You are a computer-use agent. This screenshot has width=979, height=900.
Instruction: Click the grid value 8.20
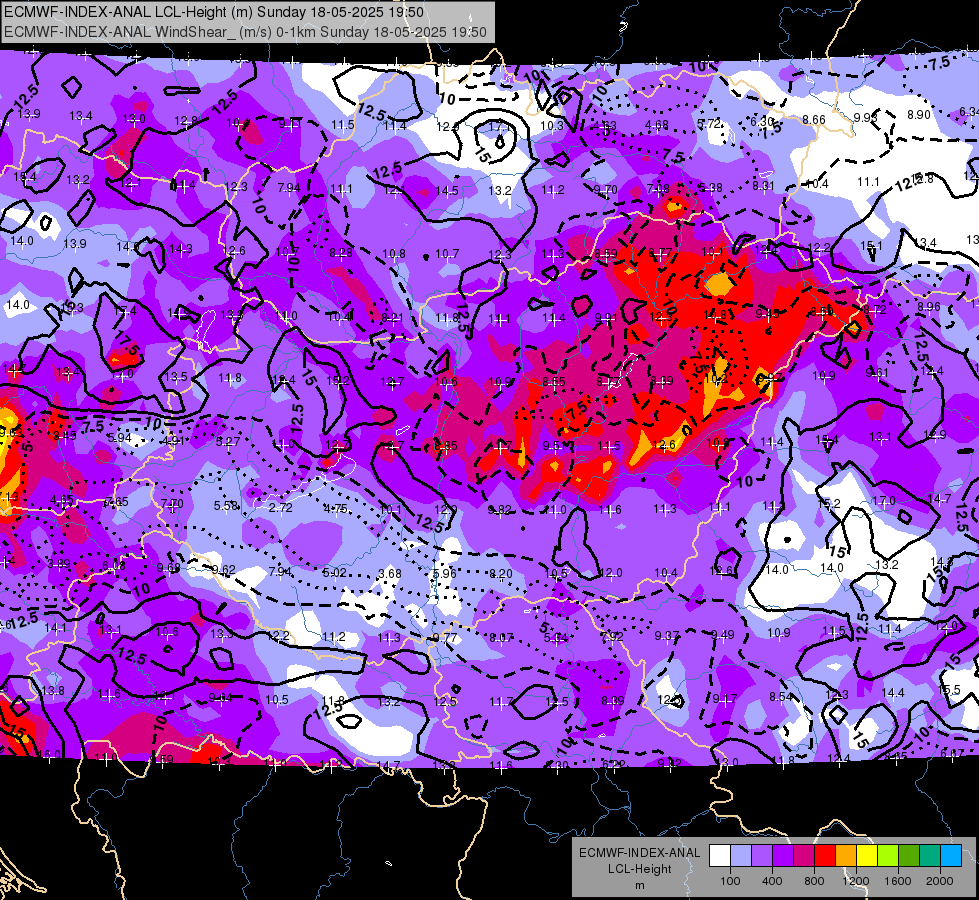500,573
